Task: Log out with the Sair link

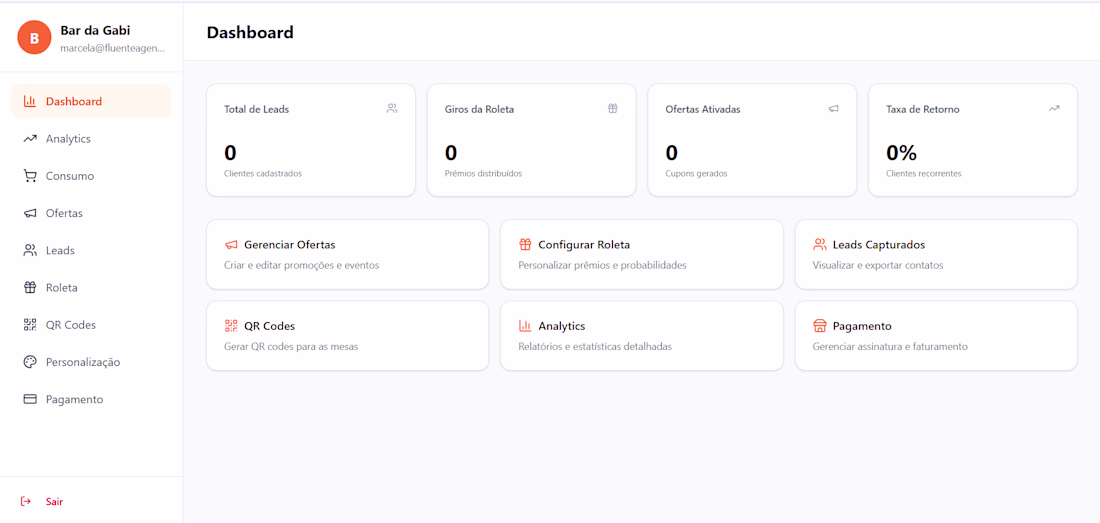Action: [x=54, y=501]
